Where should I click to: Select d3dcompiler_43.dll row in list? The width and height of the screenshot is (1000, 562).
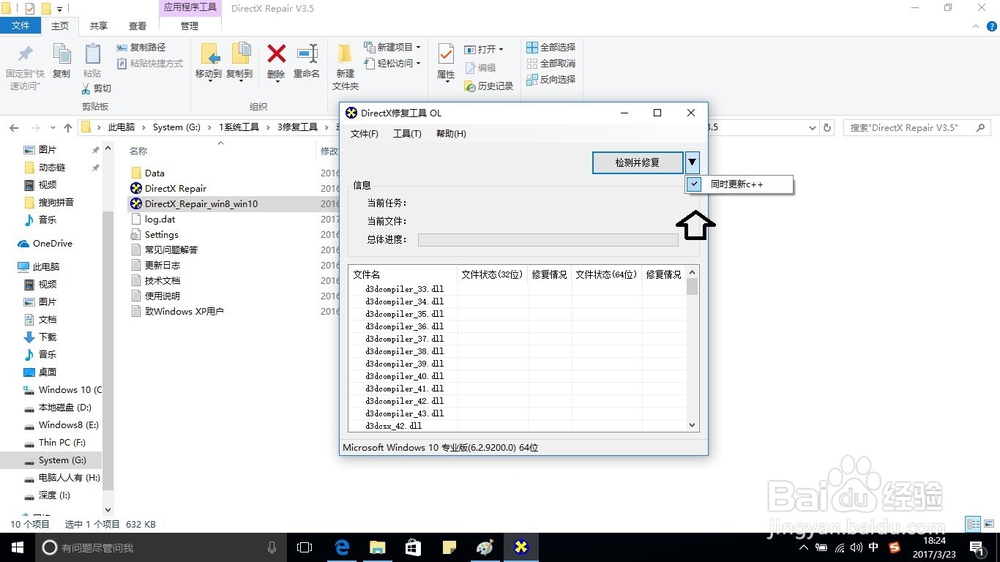coord(404,413)
